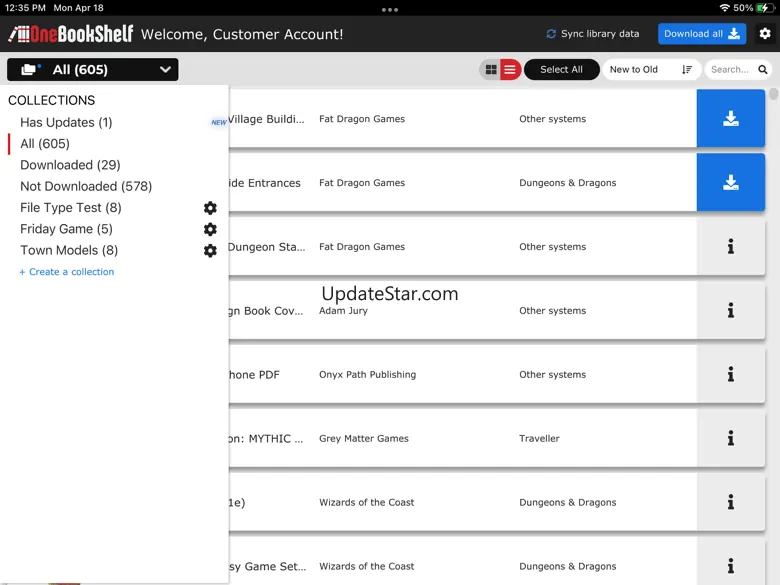The height and width of the screenshot is (585, 780).
Task: Select Has Updates (1) collection
Action: [x=66, y=122]
